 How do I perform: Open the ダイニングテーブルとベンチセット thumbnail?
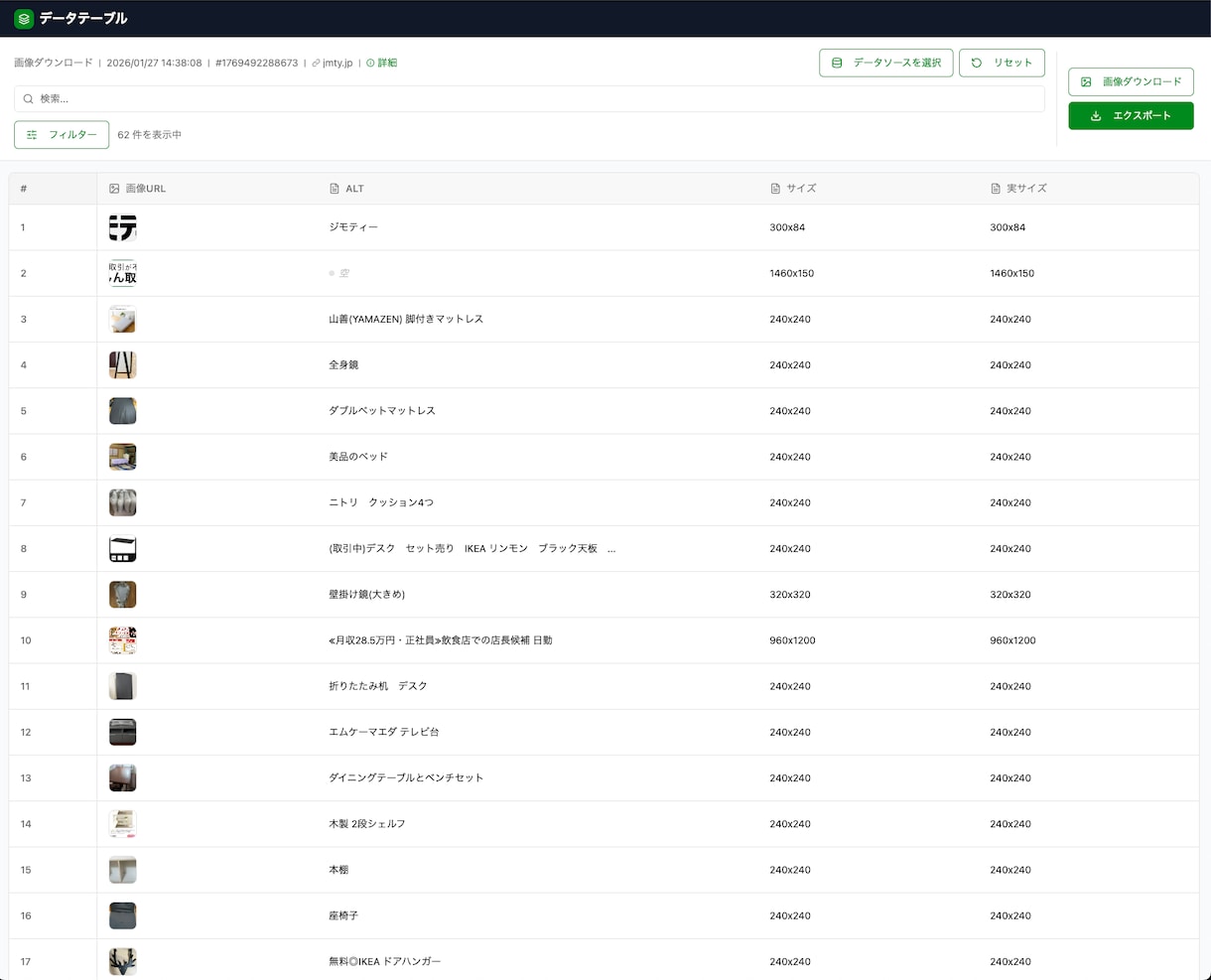(122, 777)
